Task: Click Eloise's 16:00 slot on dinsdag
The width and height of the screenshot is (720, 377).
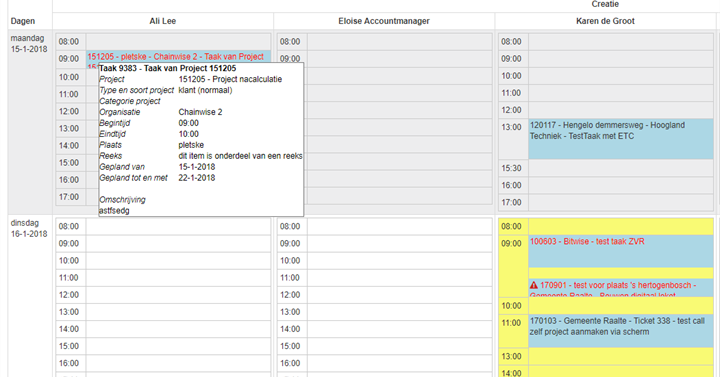Action: [x=399, y=363]
